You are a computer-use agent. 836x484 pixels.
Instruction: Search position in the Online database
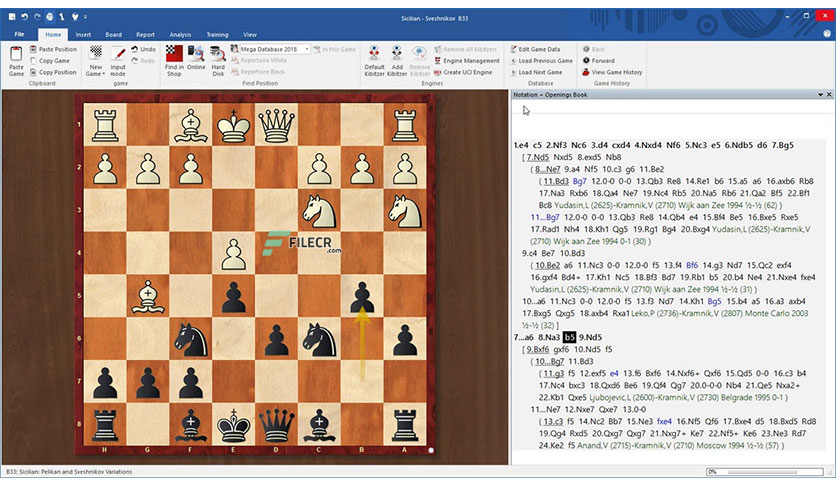[x=196, y=58]
